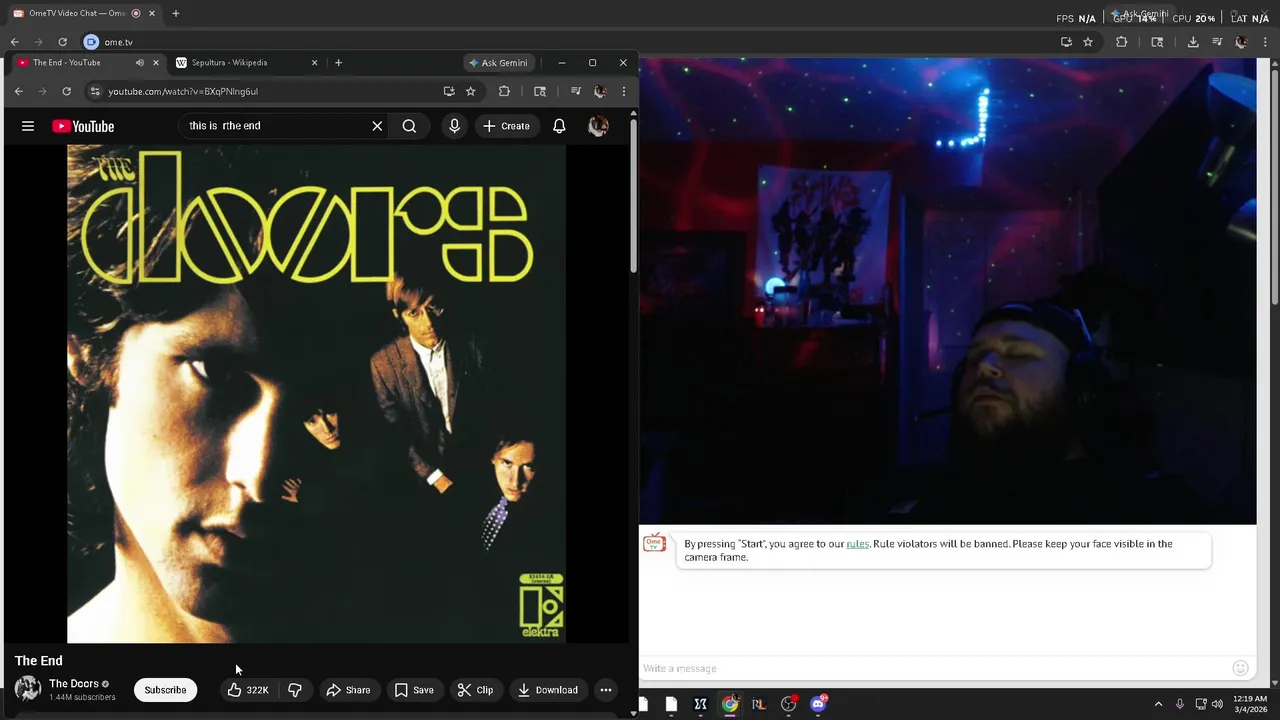Open a new tab in YouTube window

[x=338, y=62]
